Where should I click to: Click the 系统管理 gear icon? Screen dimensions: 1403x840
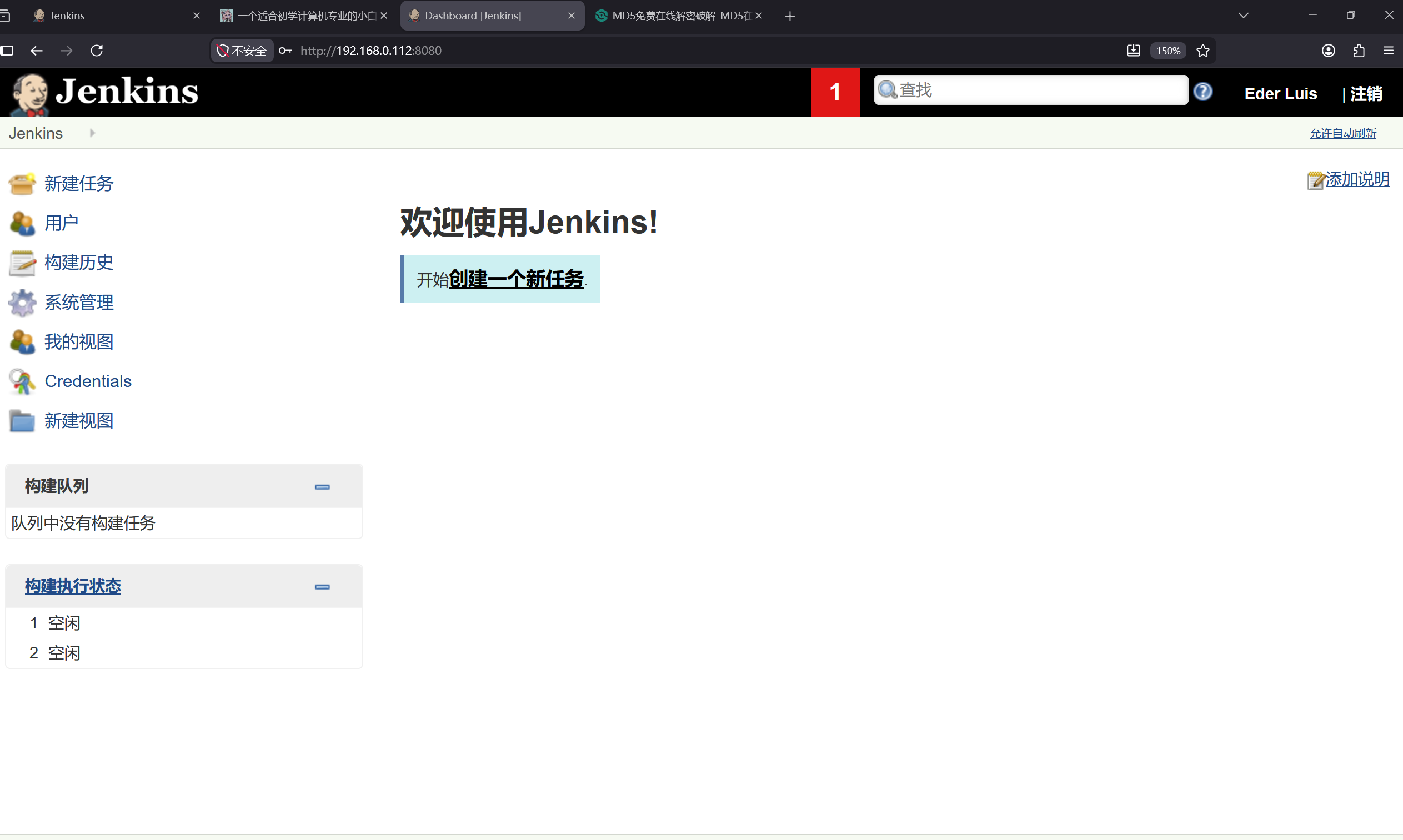point(22,302)
